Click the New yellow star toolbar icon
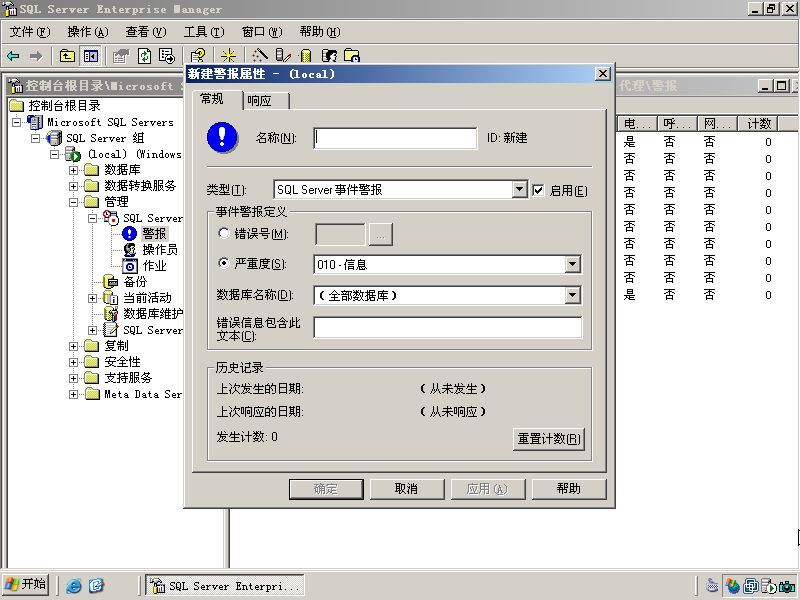Image resolution: width=800 pixels, height=600 pixels. [228, 56]
